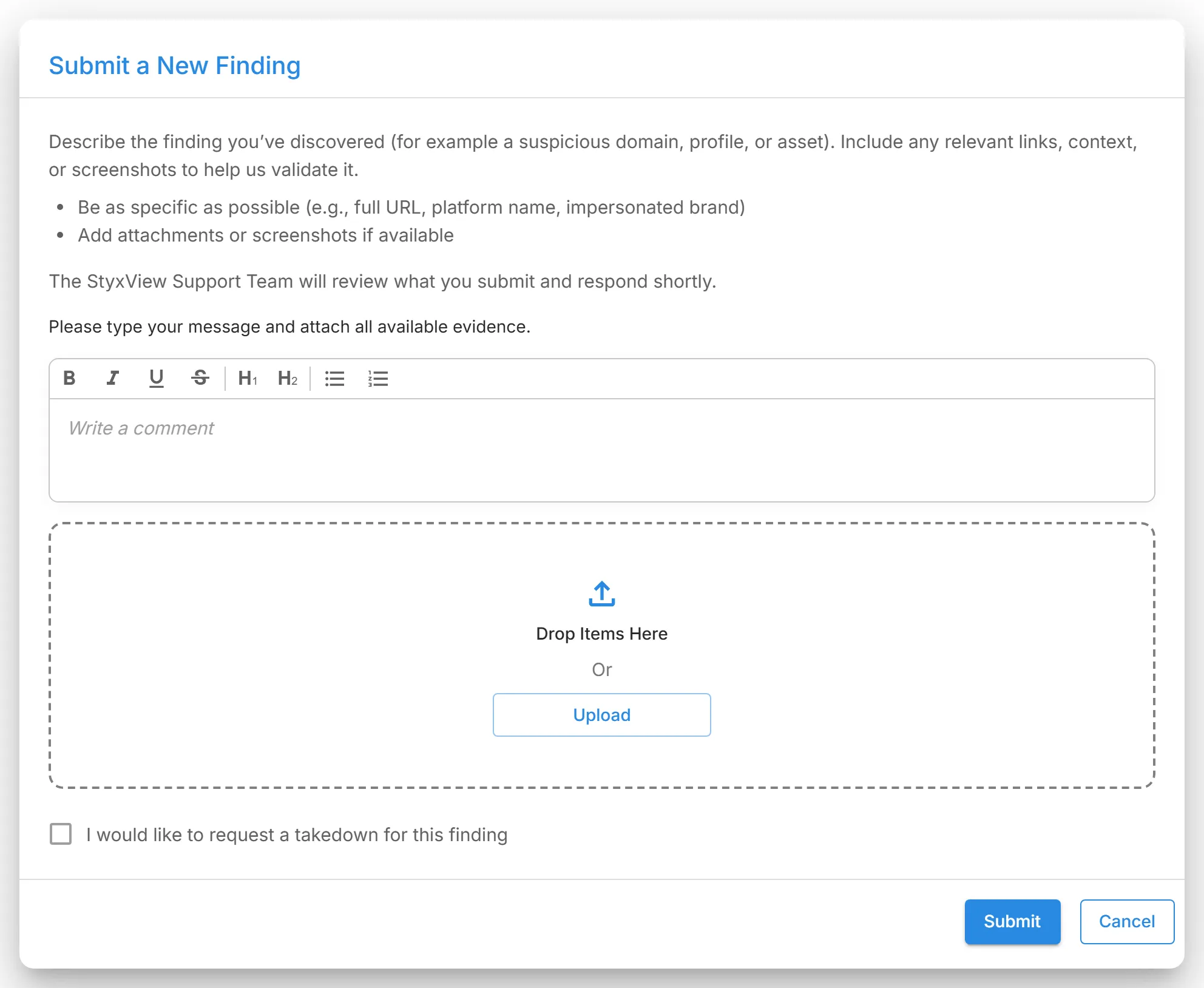This screenshot has height=988, width=1204.
Task: Set text to Heading 1 style
Action: (x=248, y=378)
